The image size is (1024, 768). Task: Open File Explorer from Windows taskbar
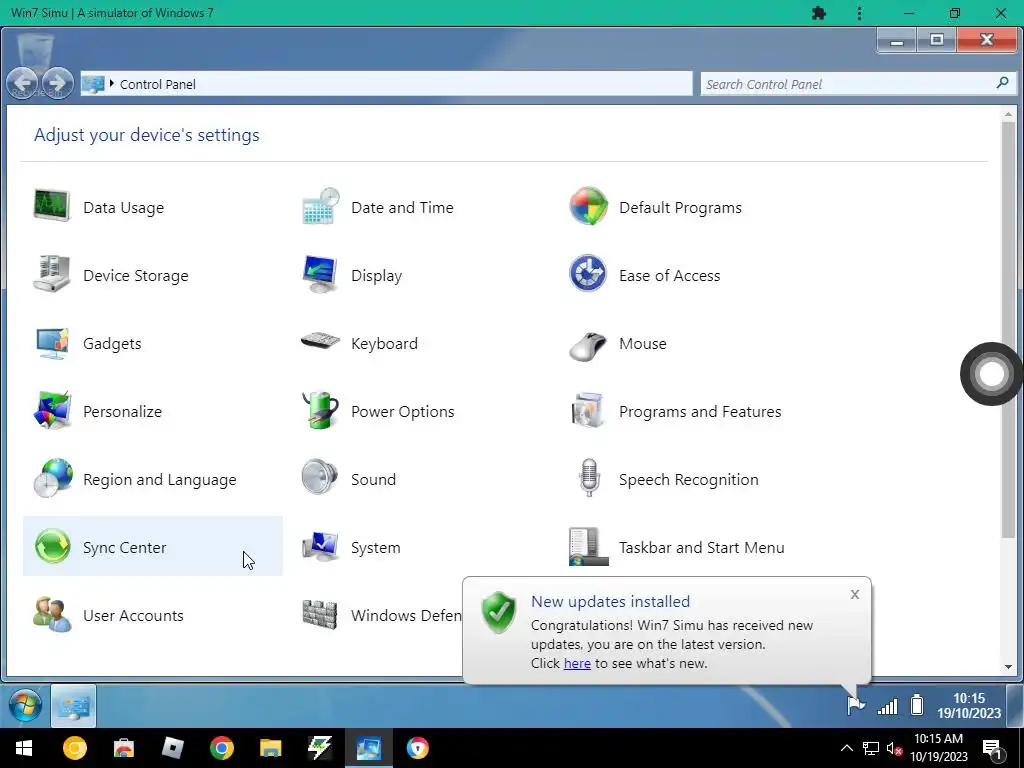pyautogui.click(x=270, y=748)
